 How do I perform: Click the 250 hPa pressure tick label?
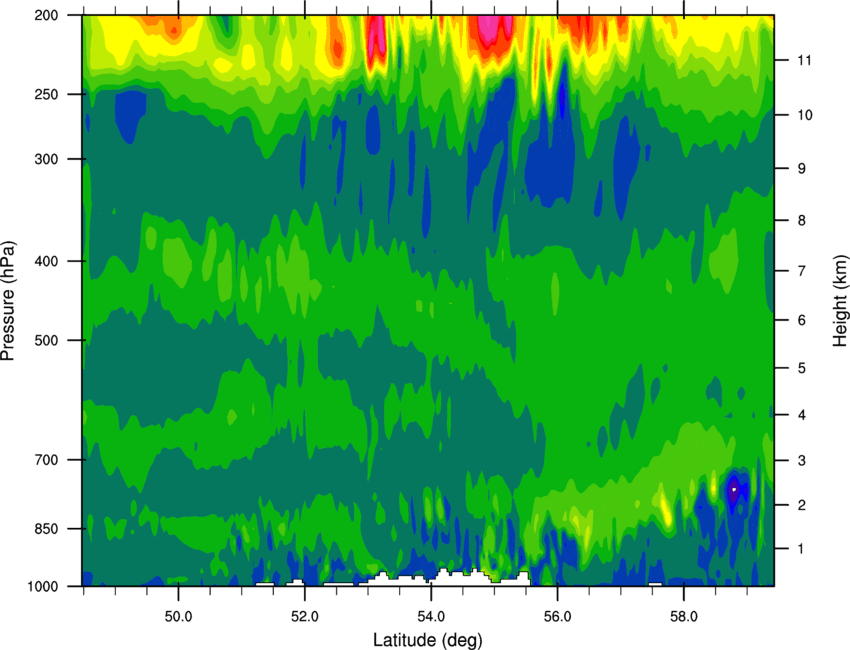tap(46, 94)
